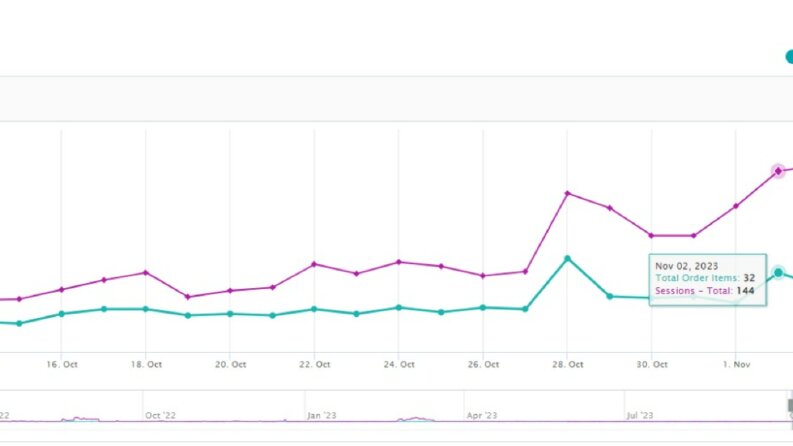Click the '1. Nov' axis label
The image size is (793, 446).
(736, 364)
